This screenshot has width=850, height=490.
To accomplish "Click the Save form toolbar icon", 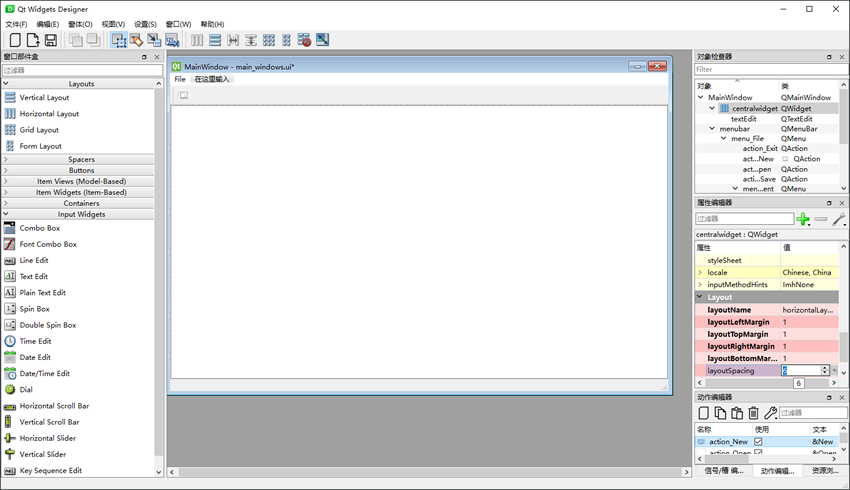I will click(x=51, y=40).
